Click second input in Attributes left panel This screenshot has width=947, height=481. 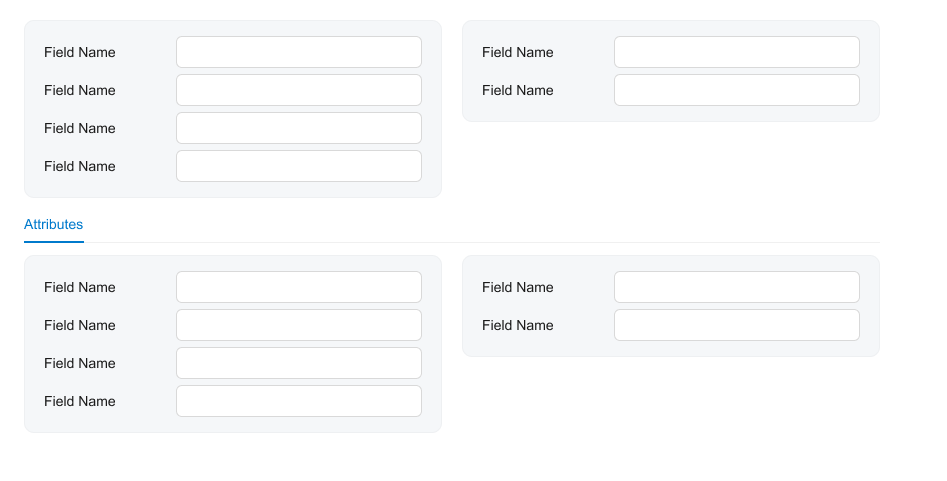[x=298, y=325]
